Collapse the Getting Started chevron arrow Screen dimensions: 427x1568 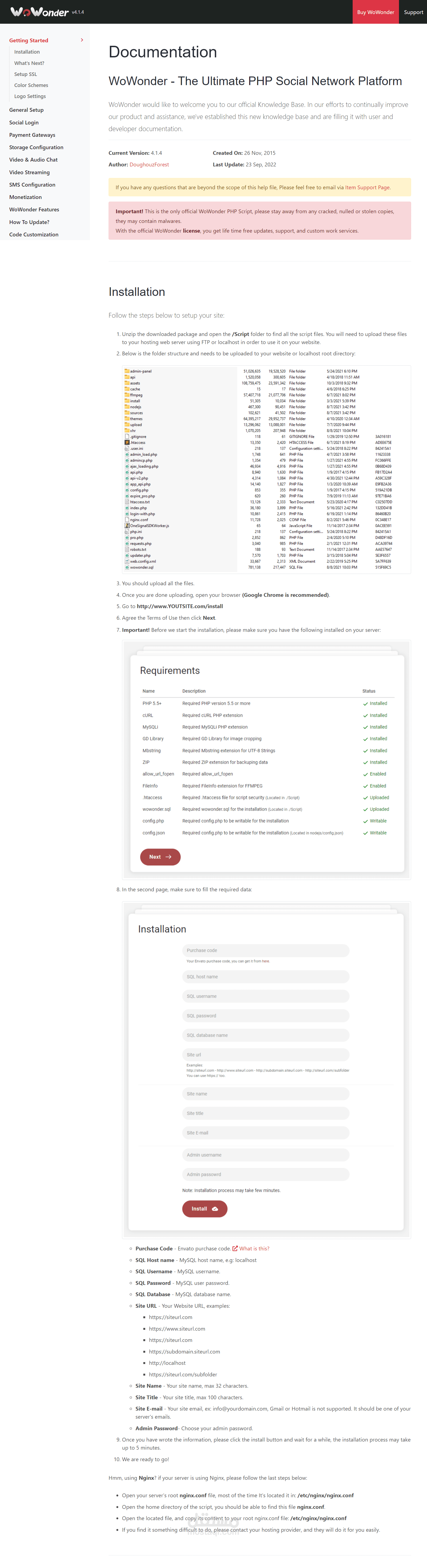[x=82, y=40]
